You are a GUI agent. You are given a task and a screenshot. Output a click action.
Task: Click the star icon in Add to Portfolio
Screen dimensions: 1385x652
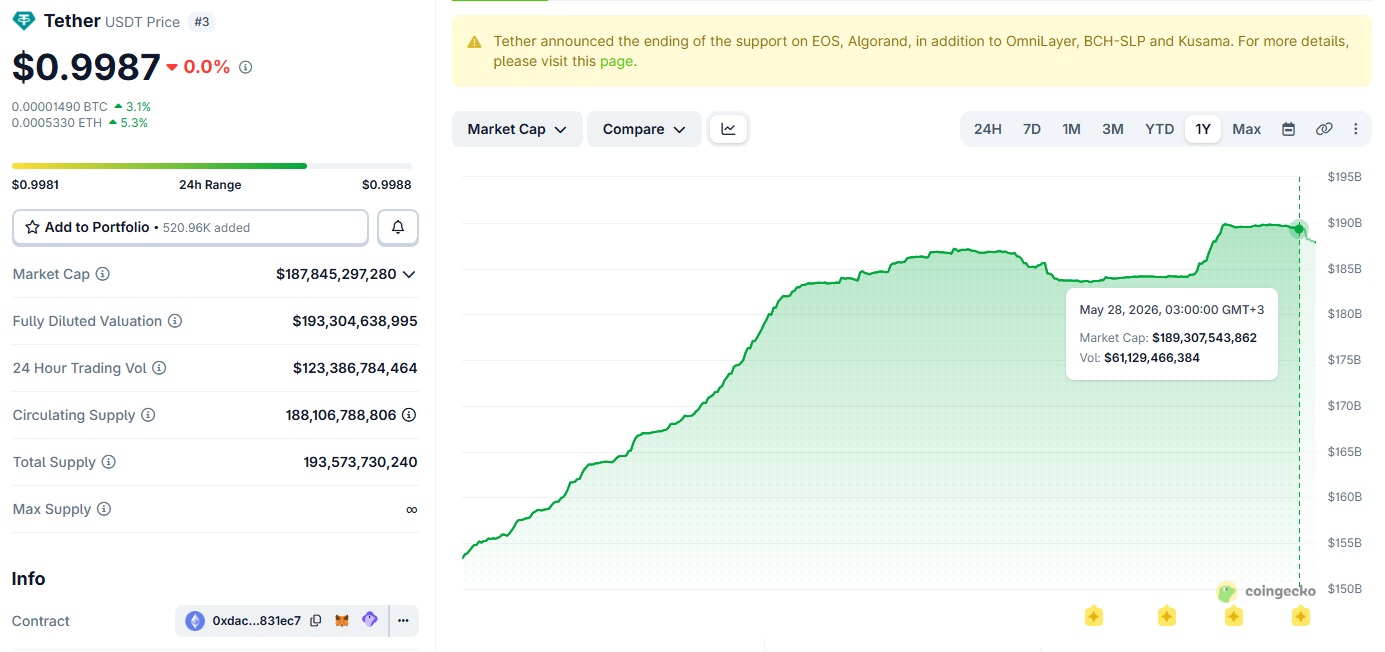tap(32, 227)
